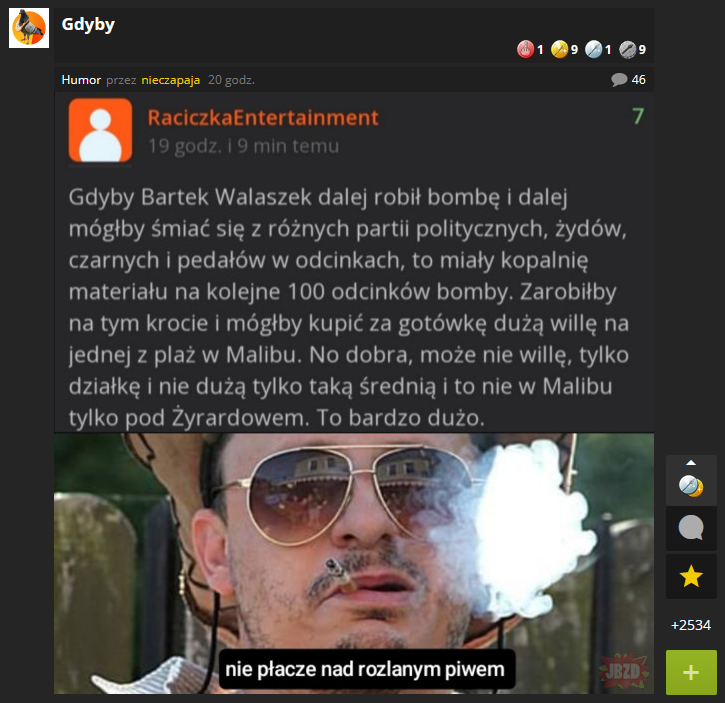This screenshot has width=725, height=703.
Task: Visit the nieczapaja author profile
Action: pyautogui.click(x=171, y=80)
